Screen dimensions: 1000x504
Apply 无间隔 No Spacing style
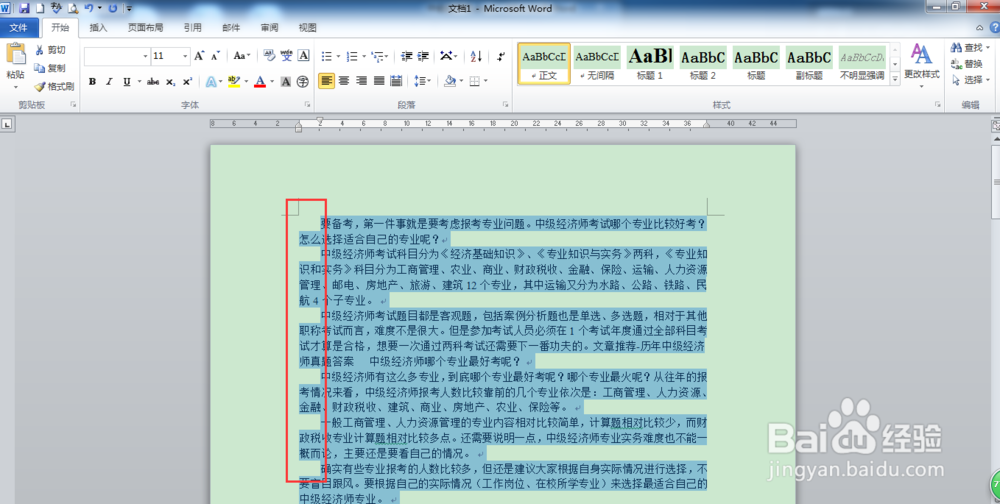coord(597,63)
